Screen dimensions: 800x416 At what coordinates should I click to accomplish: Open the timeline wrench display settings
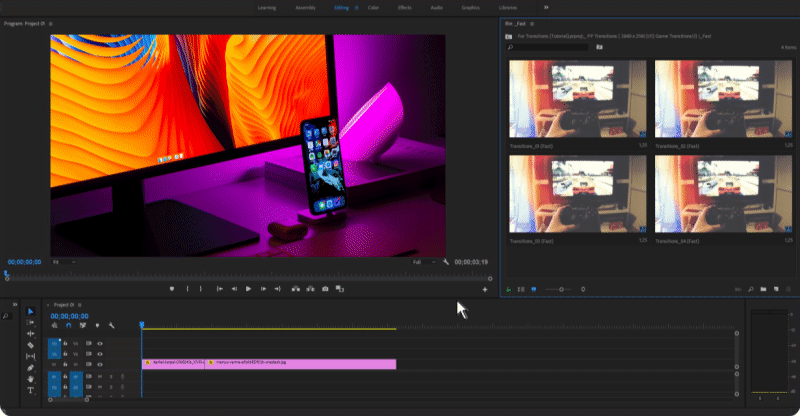112,325
